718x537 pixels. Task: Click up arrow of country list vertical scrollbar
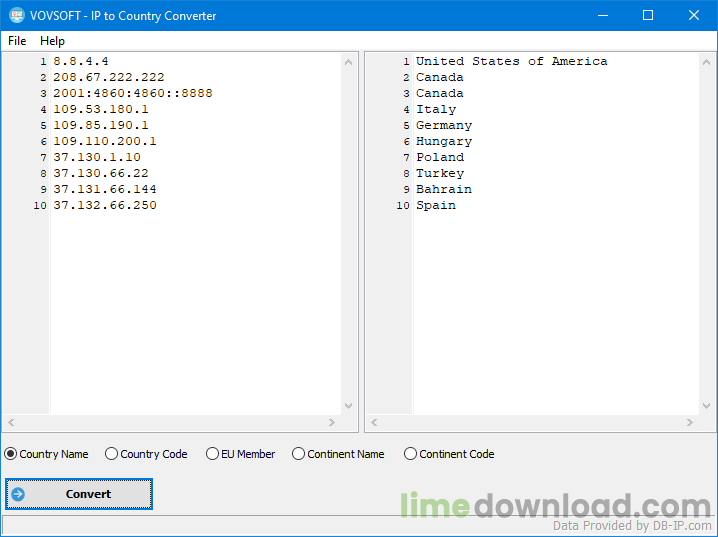coord(707,62)
